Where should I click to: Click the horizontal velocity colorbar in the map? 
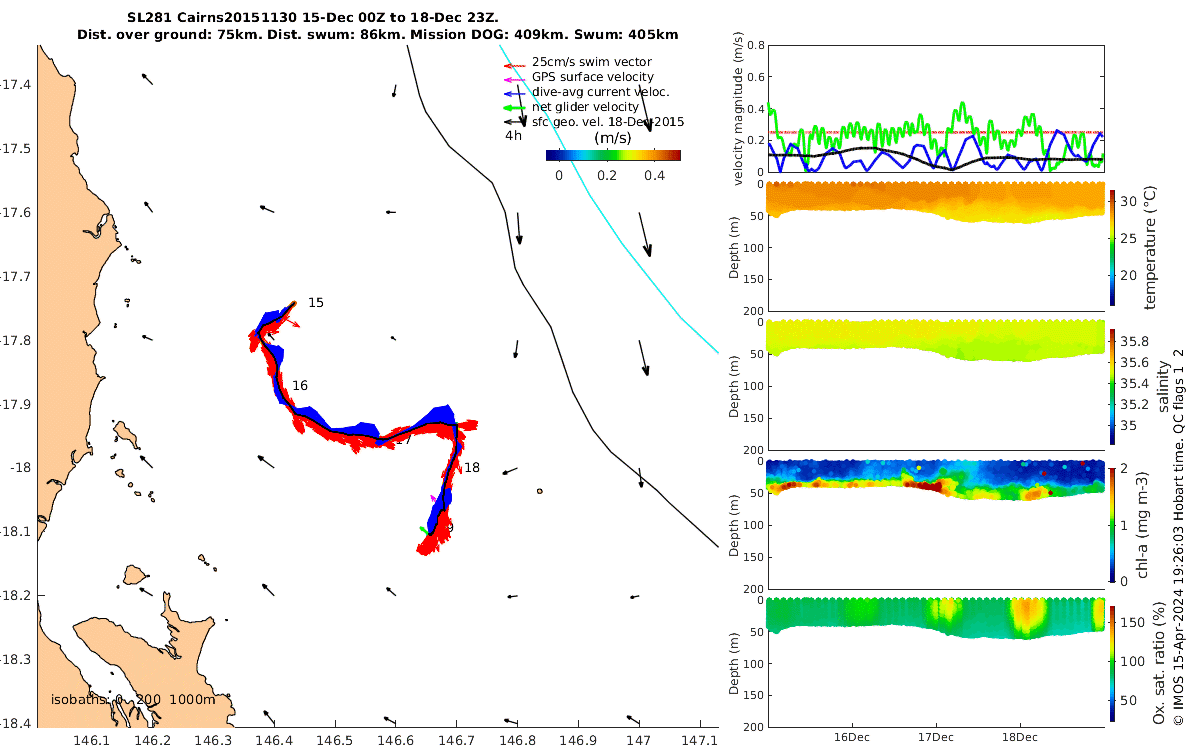click(613, 155)
